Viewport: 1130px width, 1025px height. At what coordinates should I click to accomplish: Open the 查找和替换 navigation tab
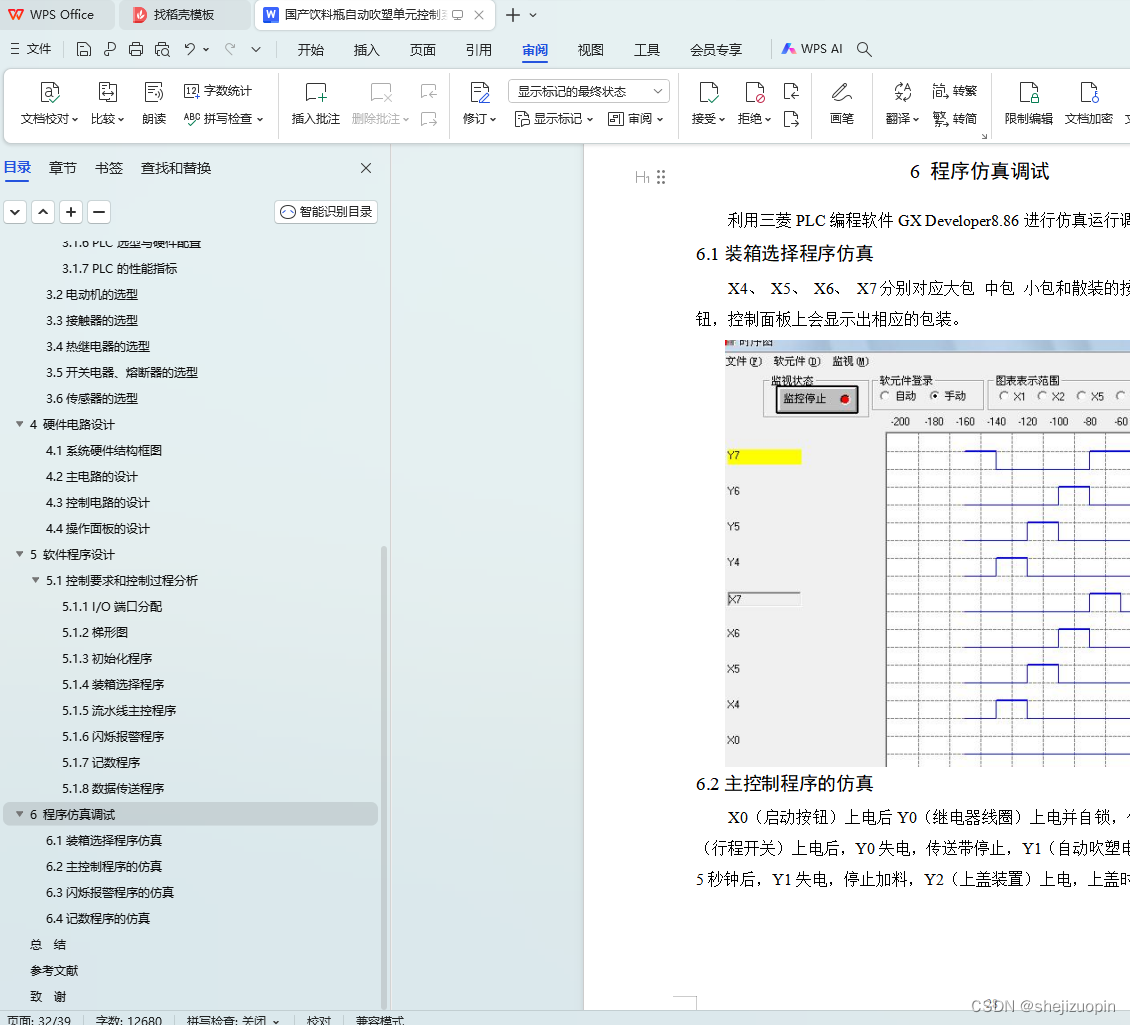(176, 168)
